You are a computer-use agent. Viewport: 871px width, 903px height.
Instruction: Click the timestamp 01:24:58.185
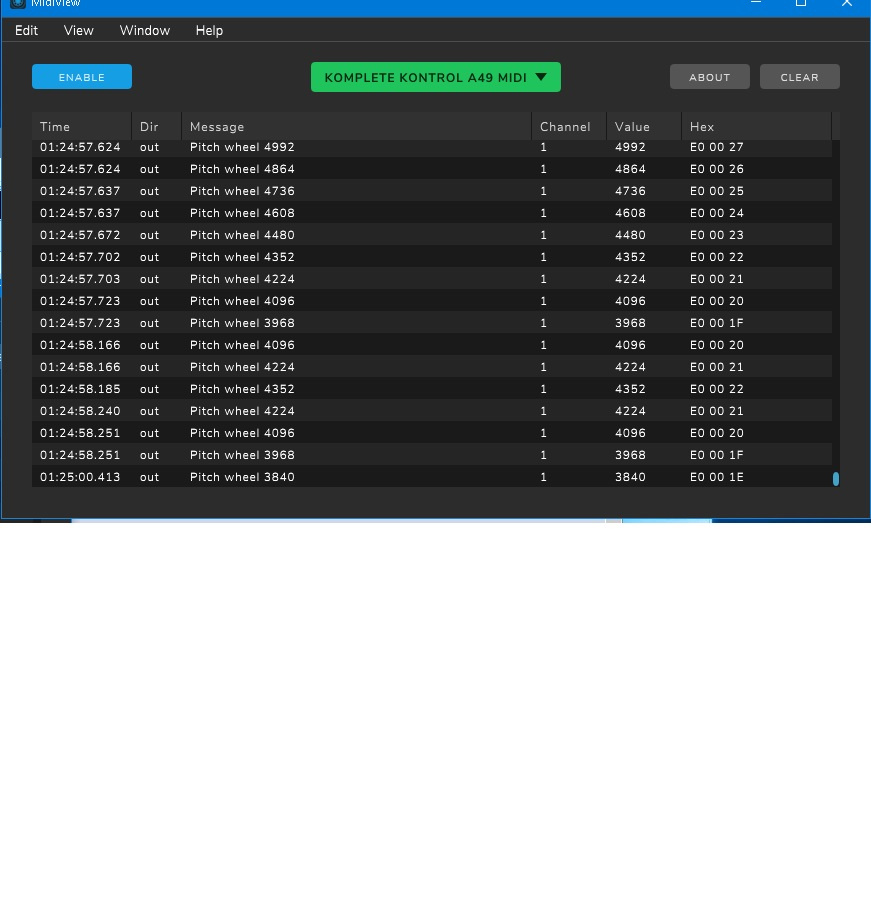[80, 389]
